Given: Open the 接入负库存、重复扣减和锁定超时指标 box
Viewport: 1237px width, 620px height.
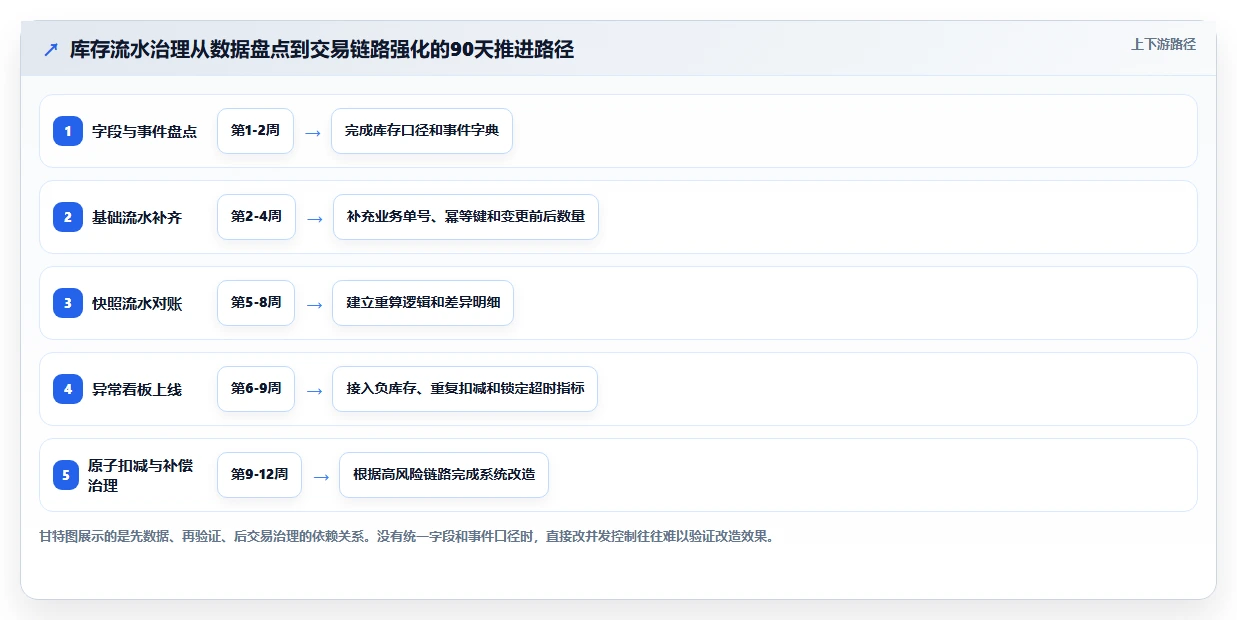Looking at the screenshot, I should tap(465, 389).
